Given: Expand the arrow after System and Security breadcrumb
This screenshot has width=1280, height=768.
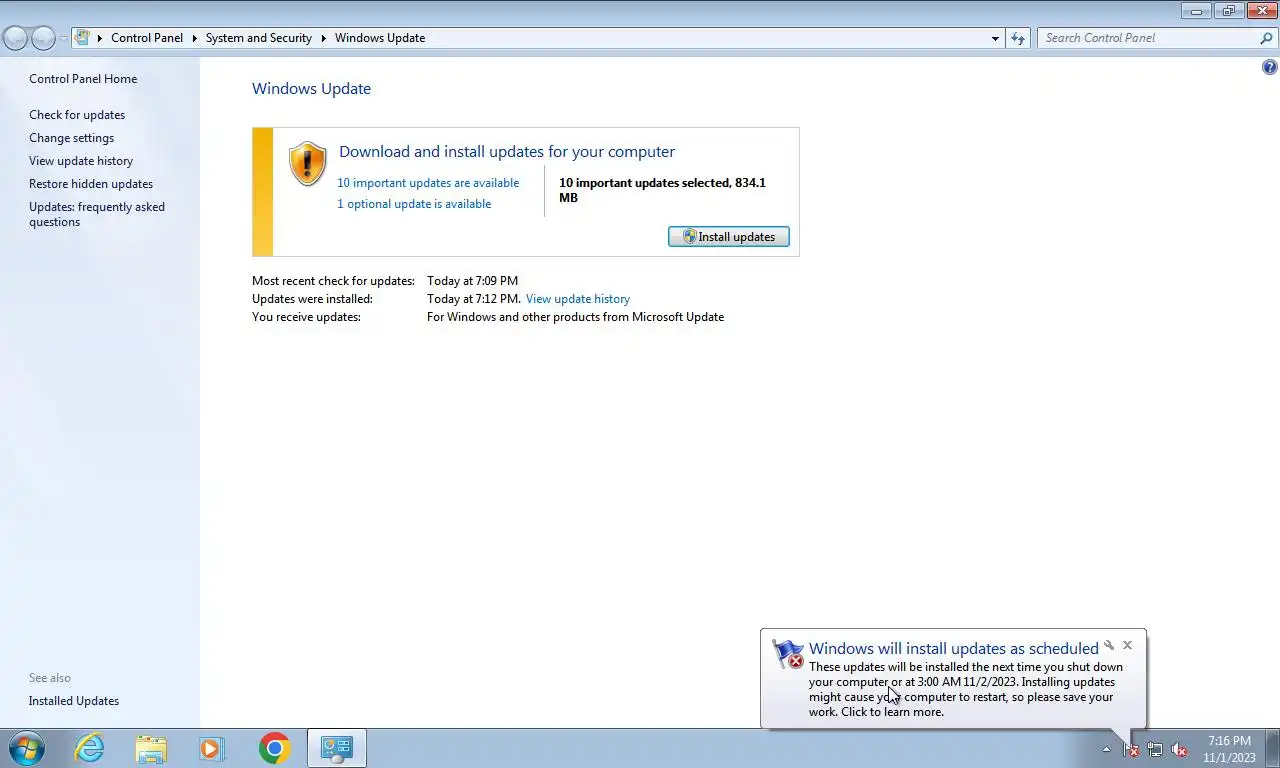Looking at the screenshot, I should pyautogui.click(x=324, y=38).
